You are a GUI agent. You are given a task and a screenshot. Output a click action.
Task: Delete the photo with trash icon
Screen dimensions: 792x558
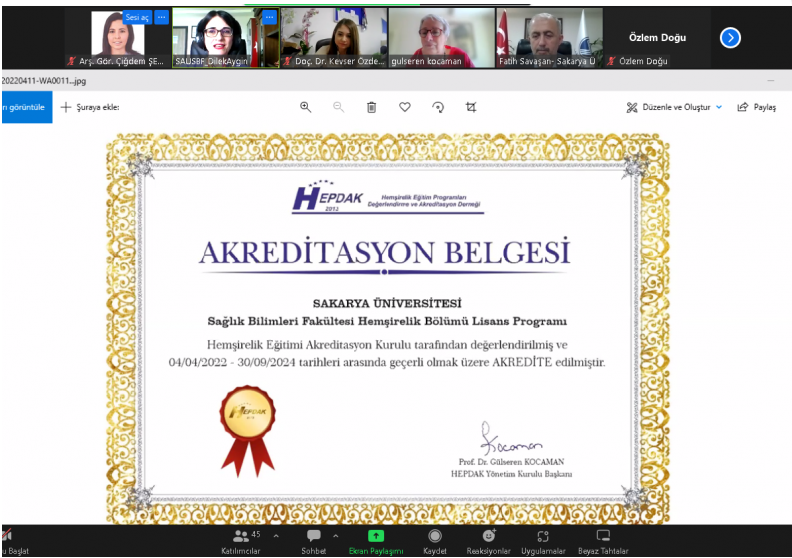coord(371,107)
